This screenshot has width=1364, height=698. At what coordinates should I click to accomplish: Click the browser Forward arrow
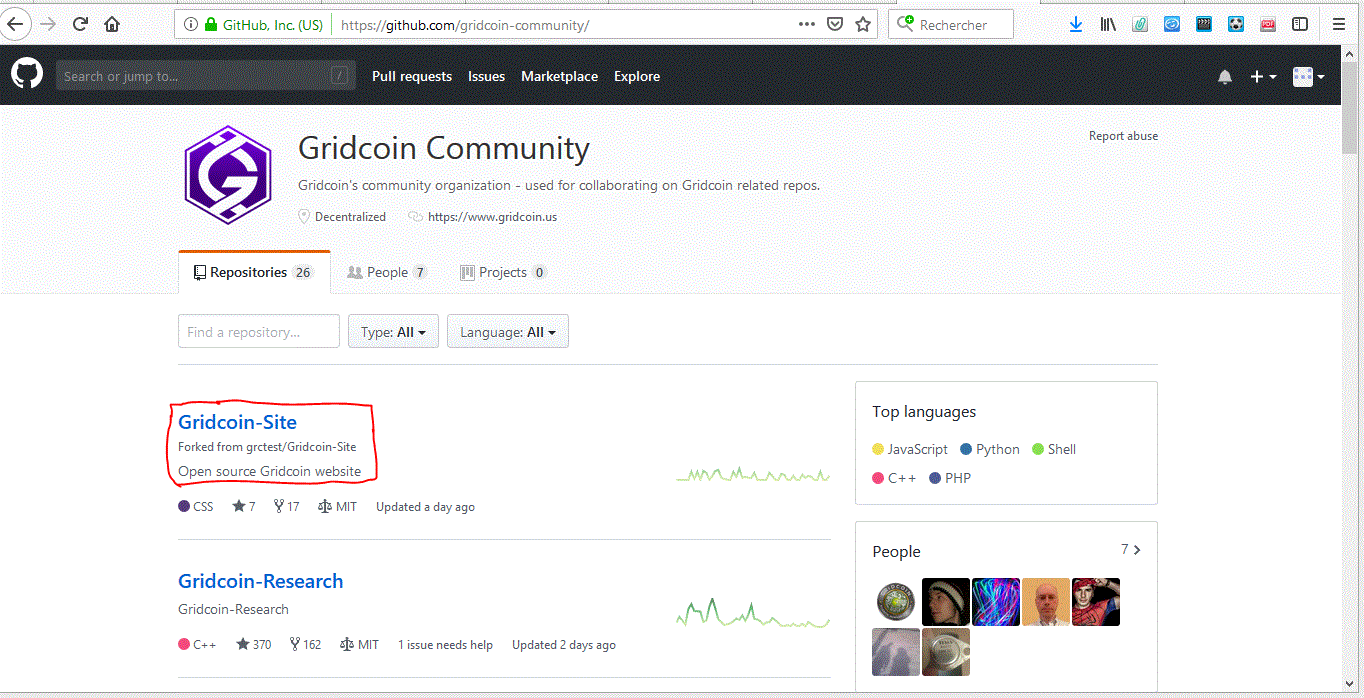click(x=48, y=24)
